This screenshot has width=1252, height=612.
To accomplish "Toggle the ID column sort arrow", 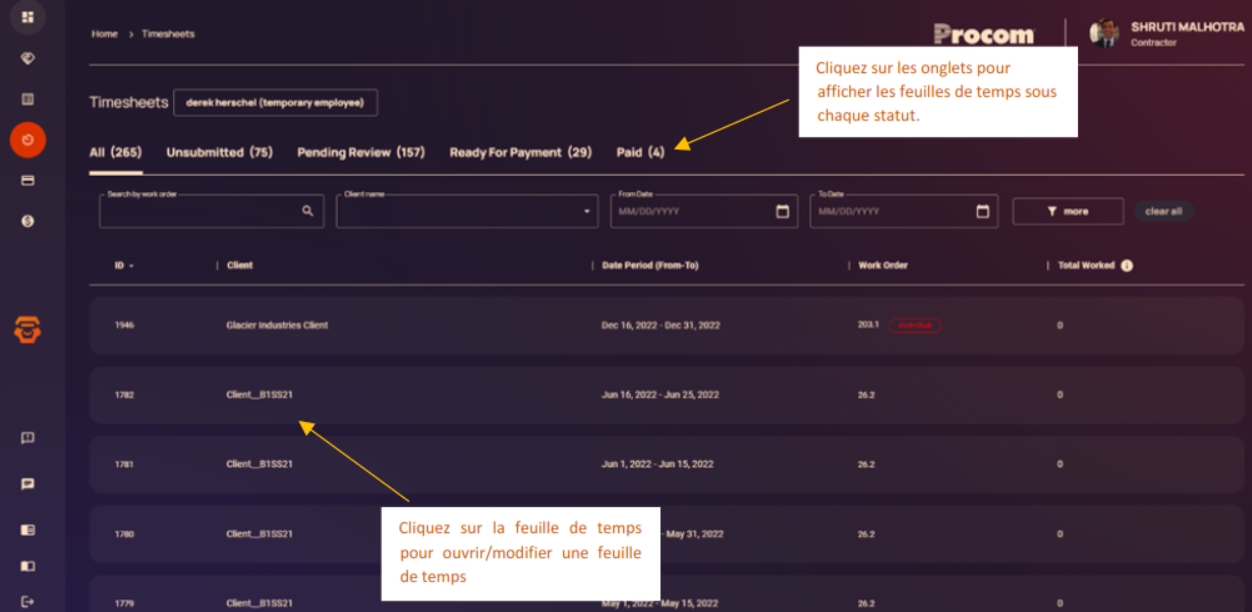I will (131, 266).
